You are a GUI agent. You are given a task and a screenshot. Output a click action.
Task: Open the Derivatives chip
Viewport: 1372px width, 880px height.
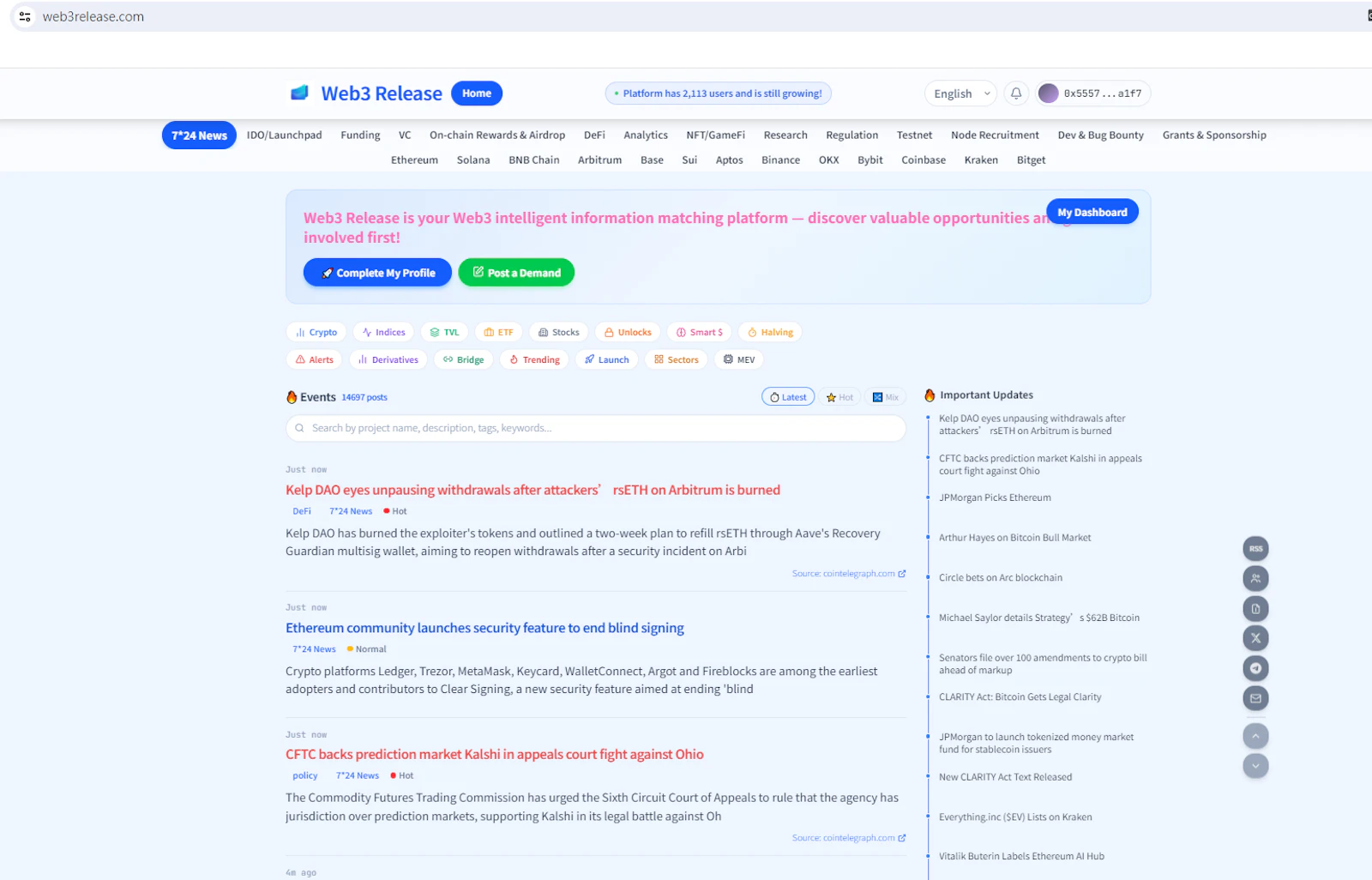388,359
